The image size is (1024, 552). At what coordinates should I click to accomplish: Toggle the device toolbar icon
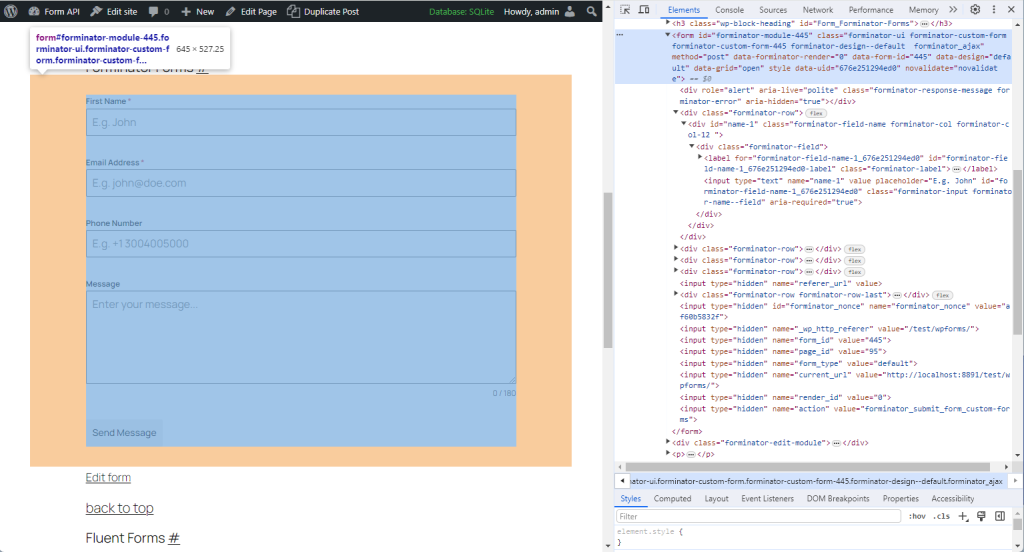click(x=646, y=10)
